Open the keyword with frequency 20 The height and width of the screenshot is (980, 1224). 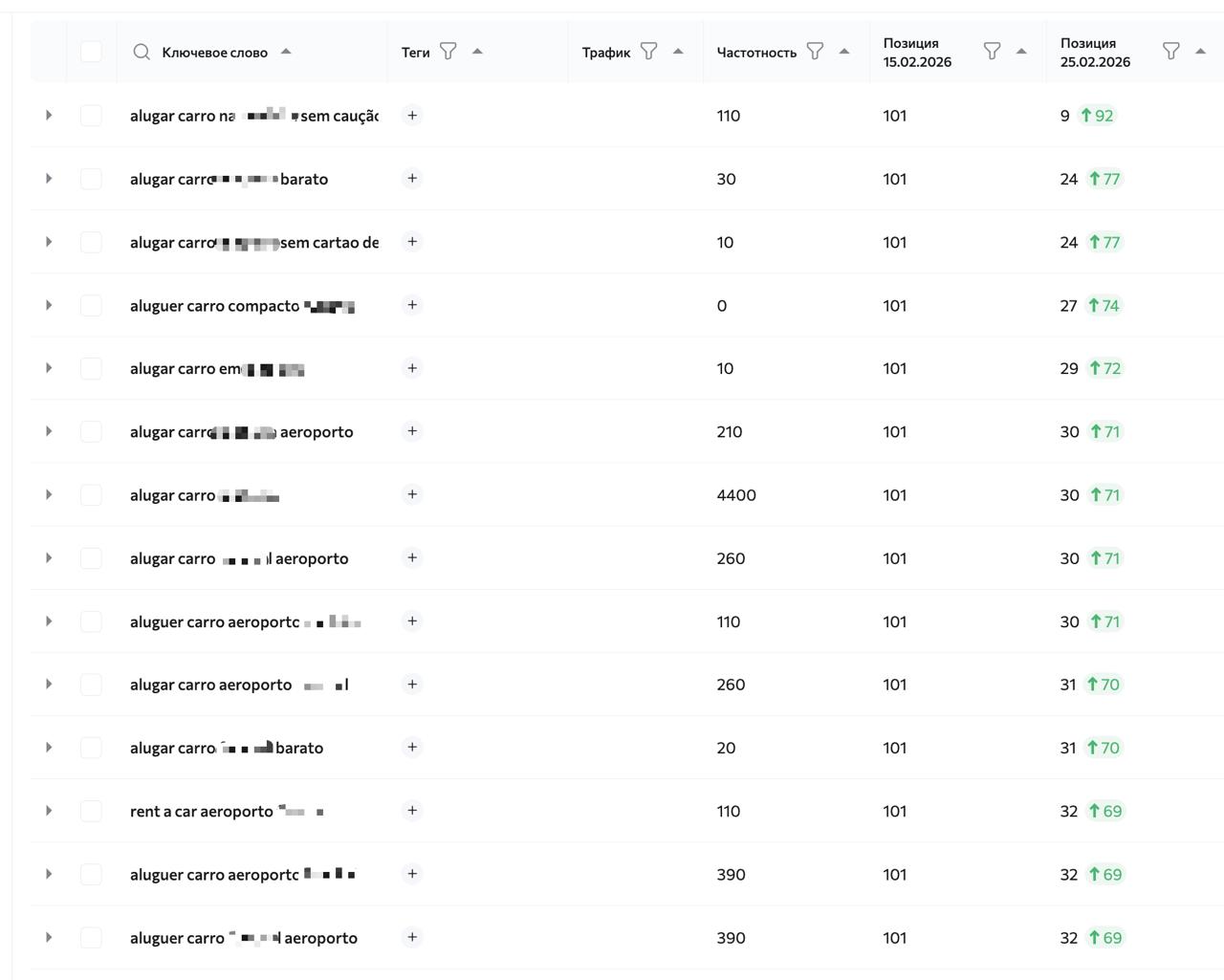[x=226, y=748]
